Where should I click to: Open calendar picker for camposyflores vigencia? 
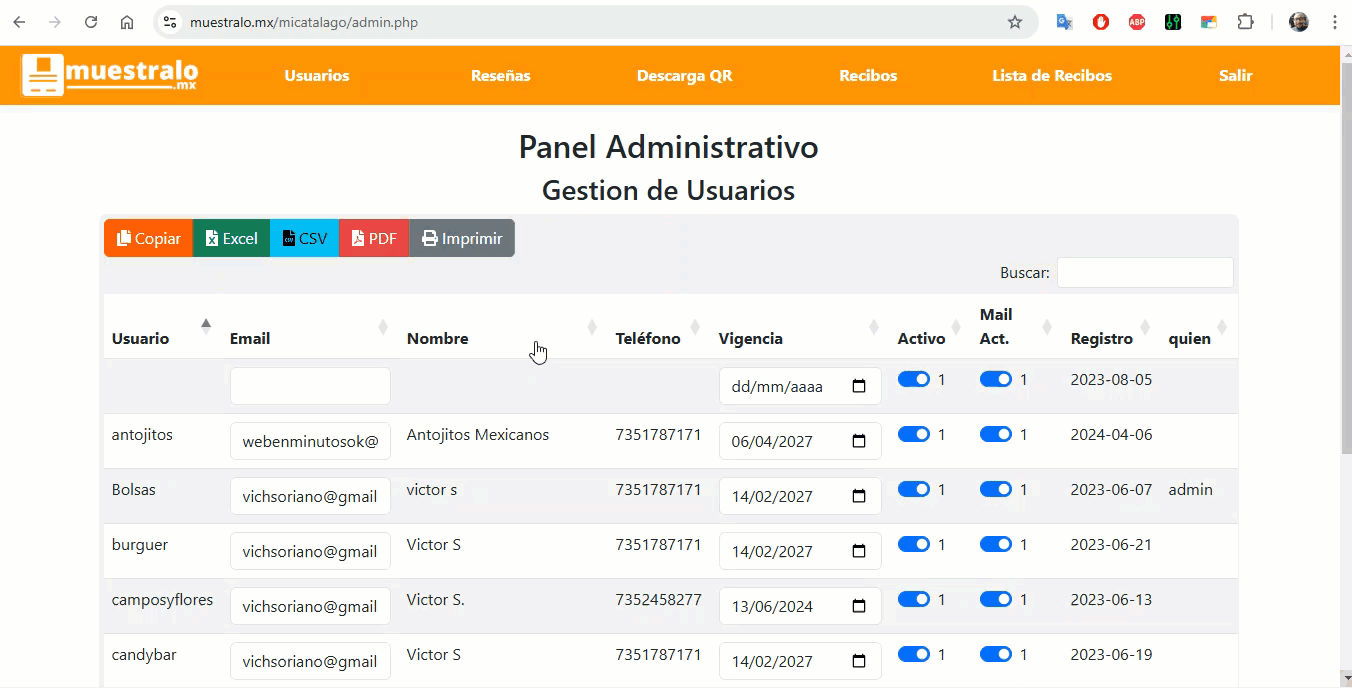(x=859, y=606)
